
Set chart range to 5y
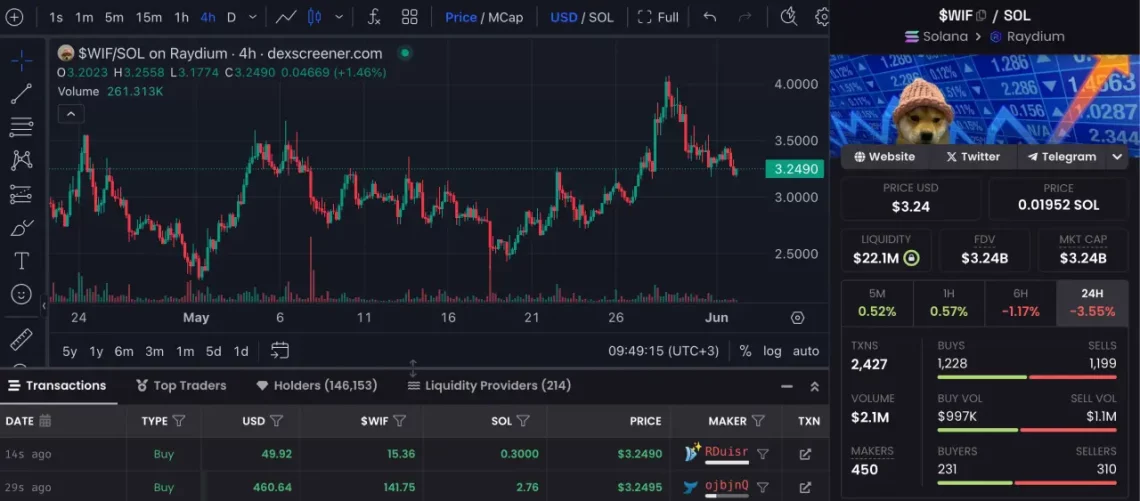point(70,351)
